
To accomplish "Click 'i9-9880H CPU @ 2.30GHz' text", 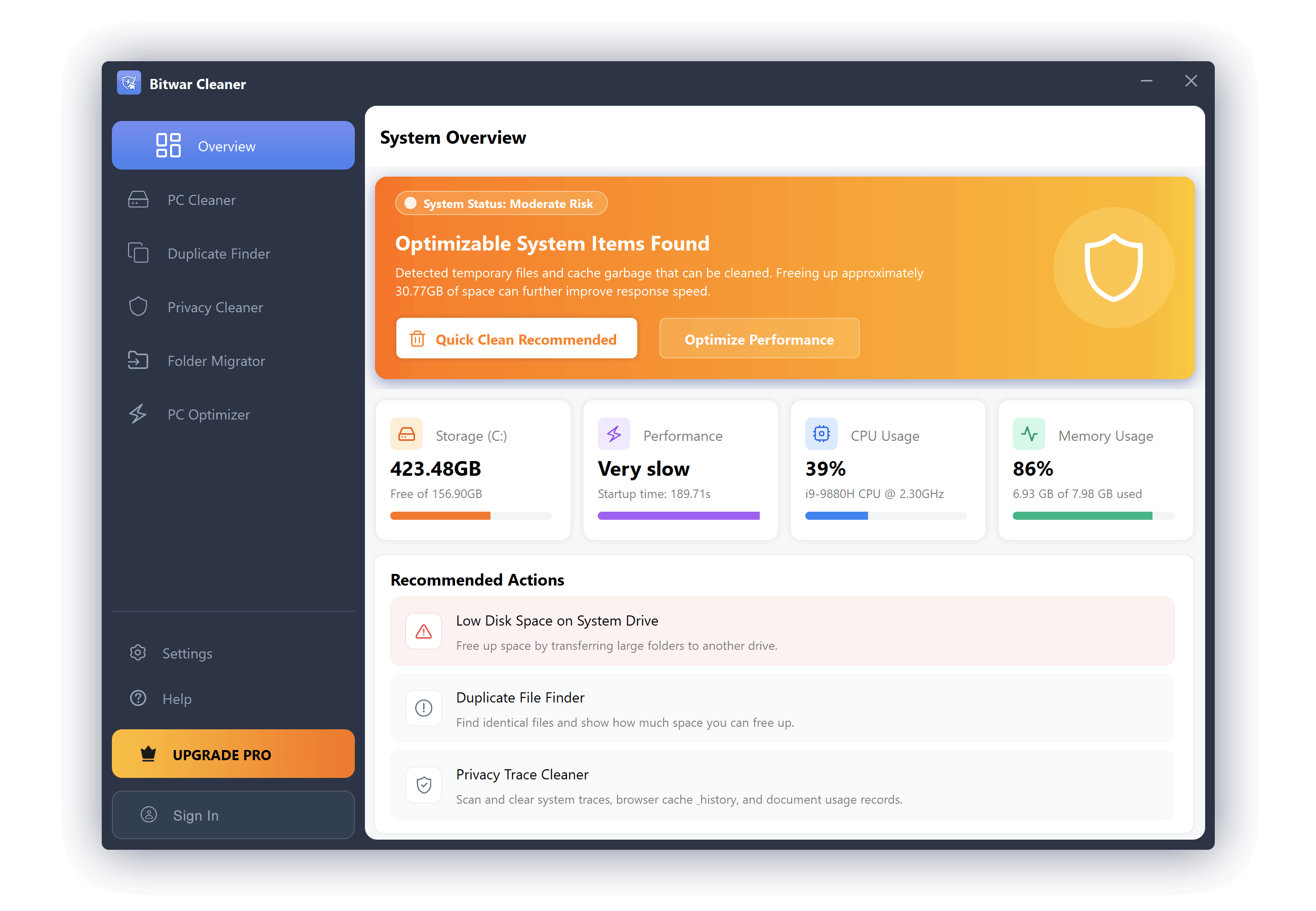I will pos(875,494).
